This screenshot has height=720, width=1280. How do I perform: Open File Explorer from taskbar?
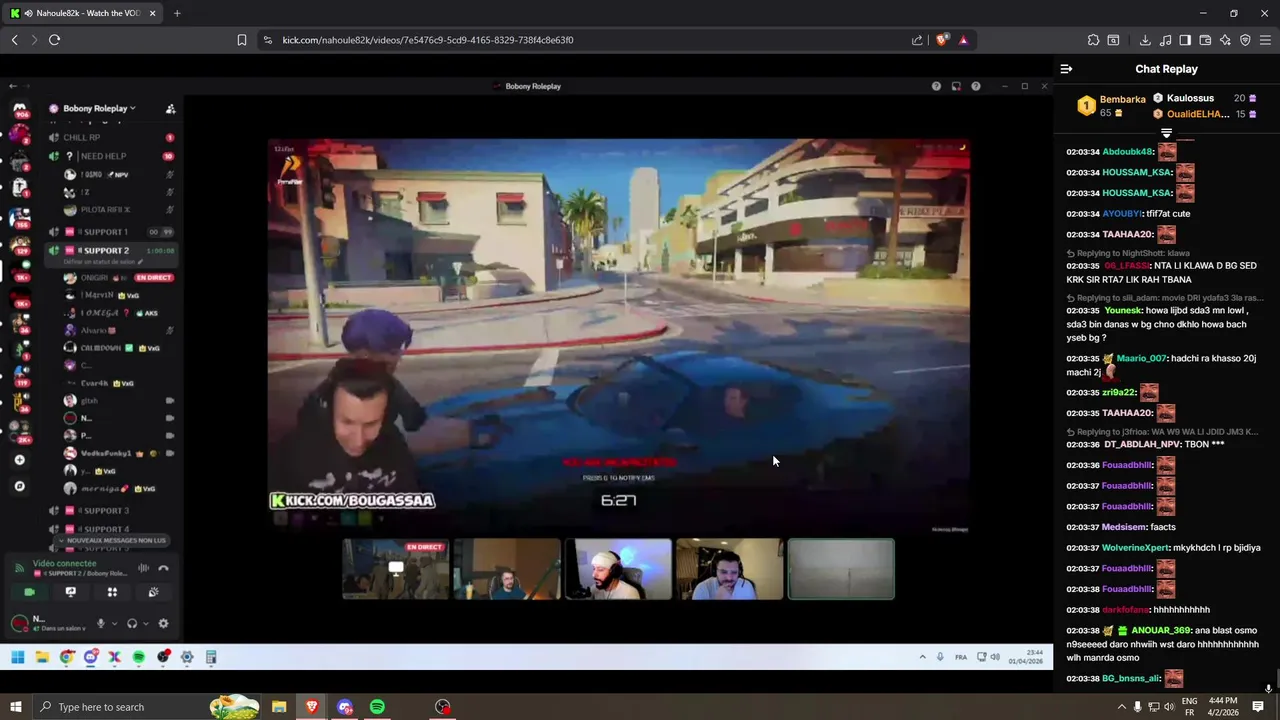[x=279, y=707]
